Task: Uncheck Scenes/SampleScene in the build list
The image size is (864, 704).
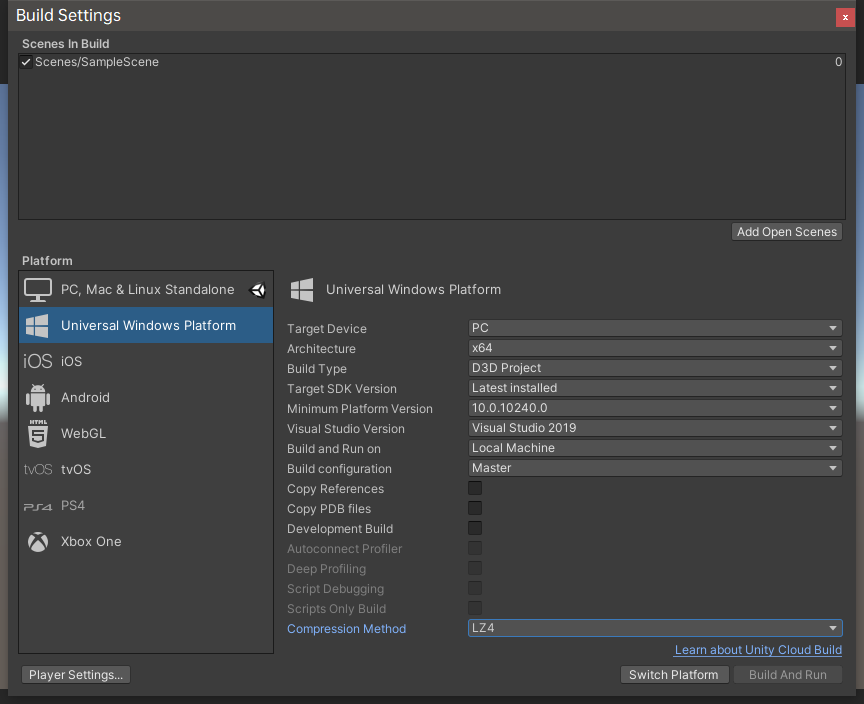Action: click(x=26, y=62)
